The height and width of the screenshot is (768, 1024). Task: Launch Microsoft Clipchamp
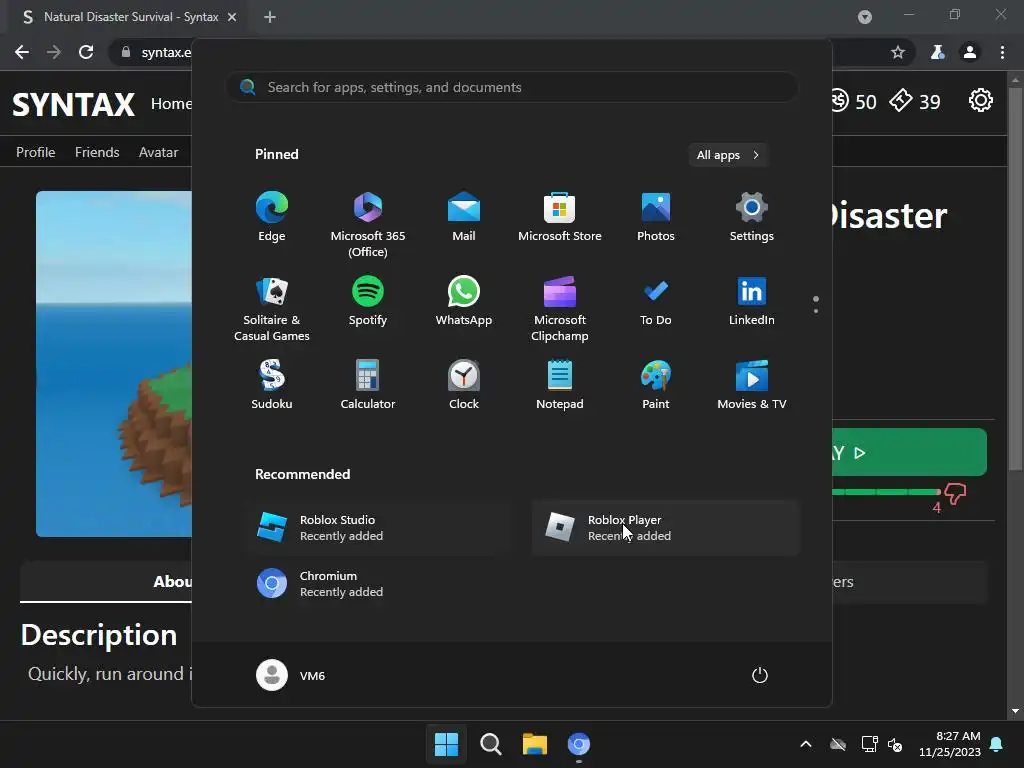click(560, 308)
